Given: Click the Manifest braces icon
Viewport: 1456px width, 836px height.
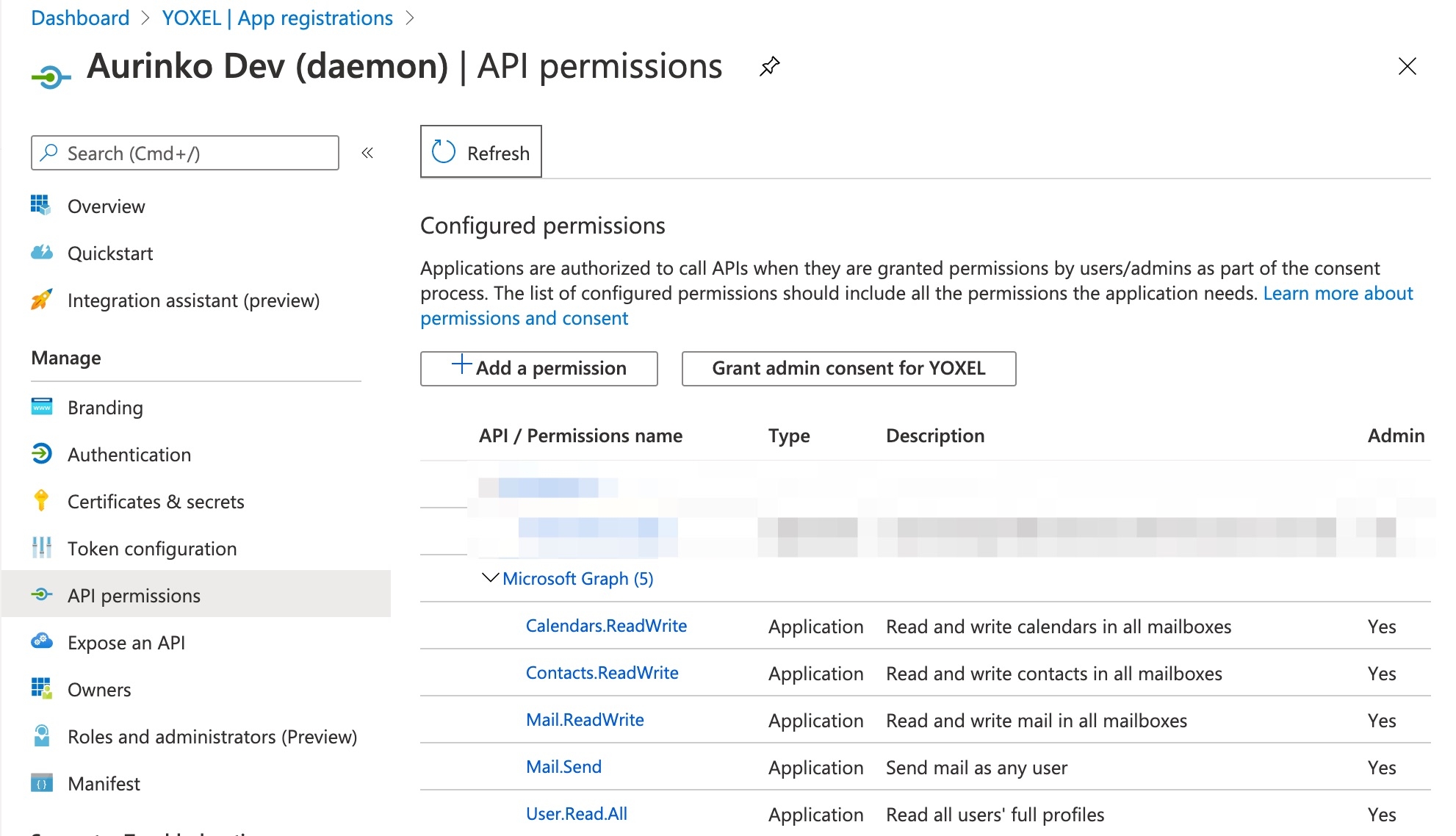Looking at the screenshot, I should (42, 783).
